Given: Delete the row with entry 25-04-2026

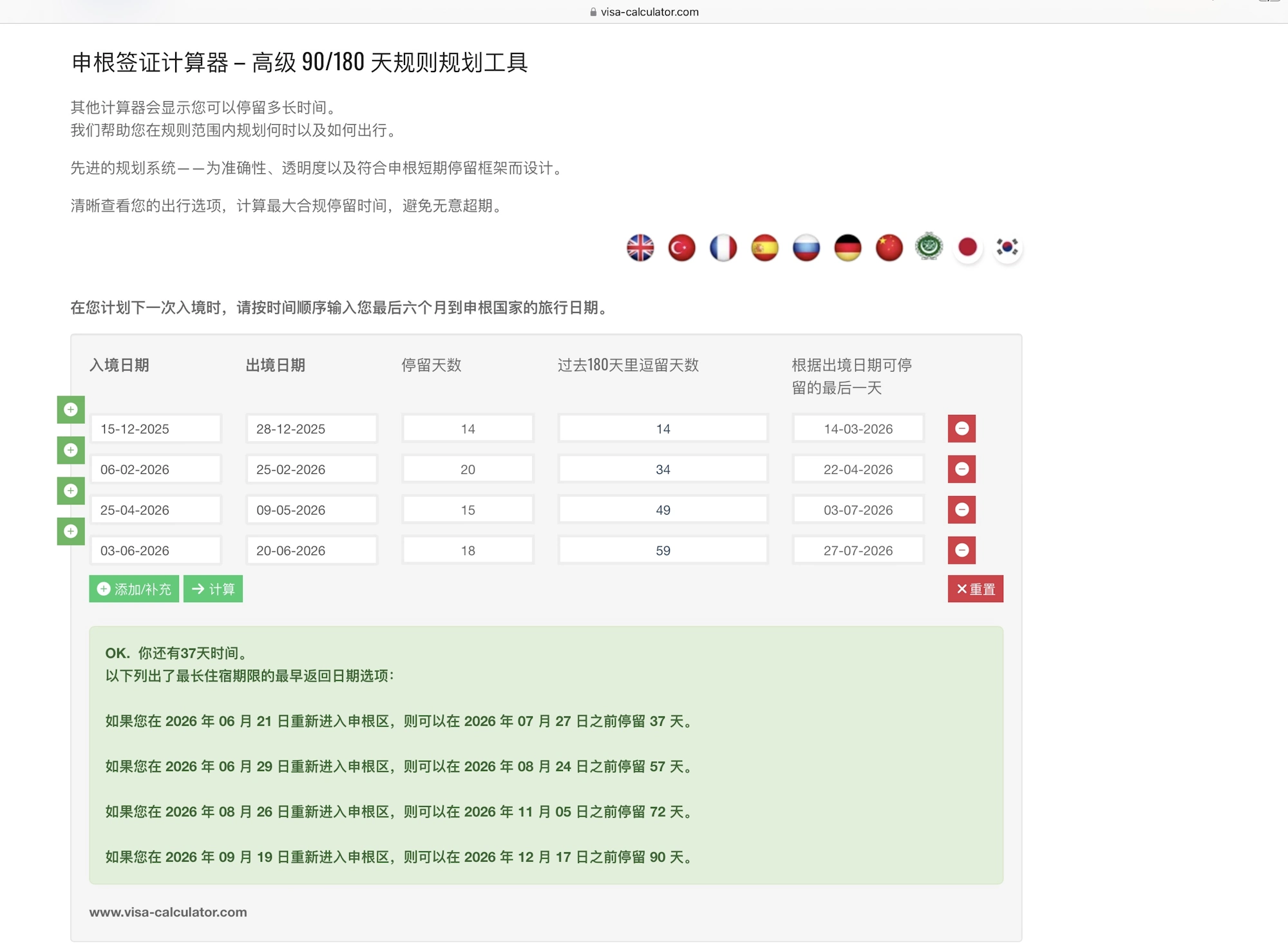Looking at the screenshot, I should click(x=961, y=510).
